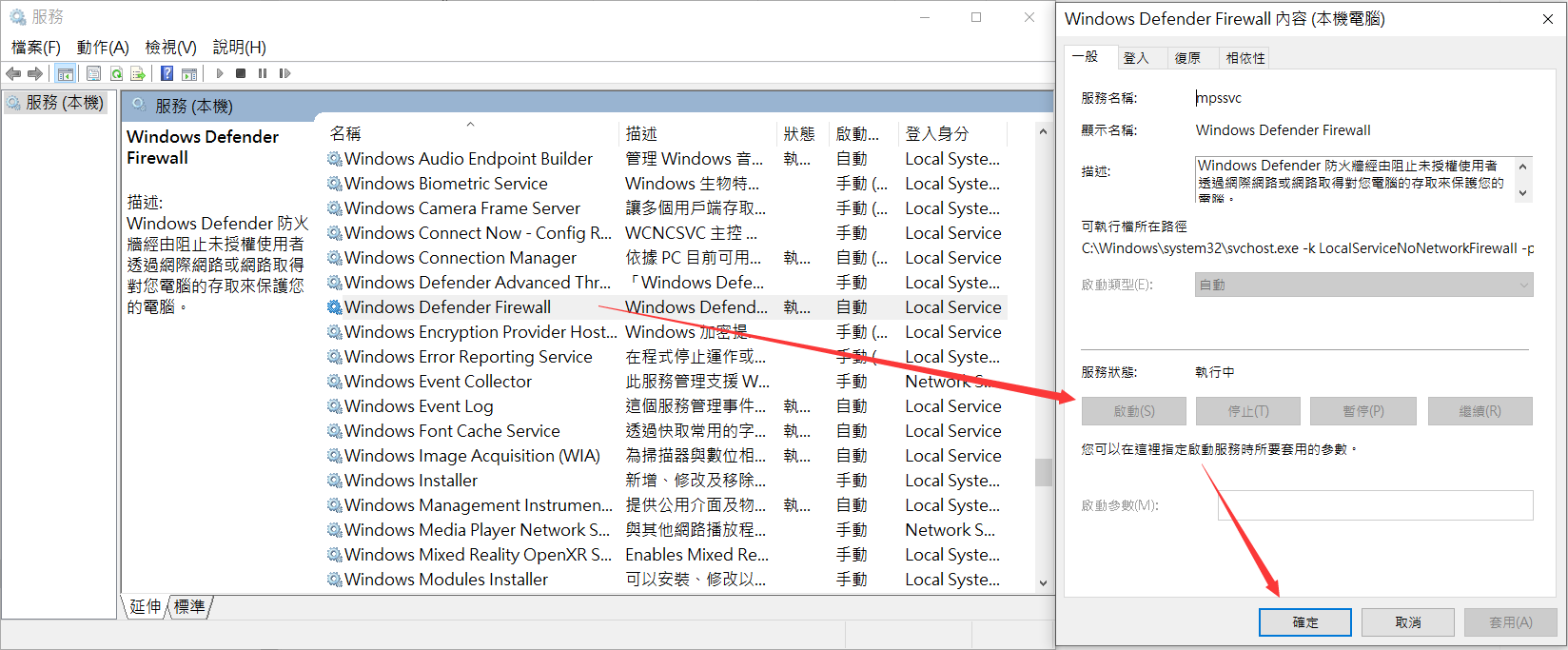The image size is (1568, 650).
Task: Click the Start Service play icon
Action: tap(220, 73)
